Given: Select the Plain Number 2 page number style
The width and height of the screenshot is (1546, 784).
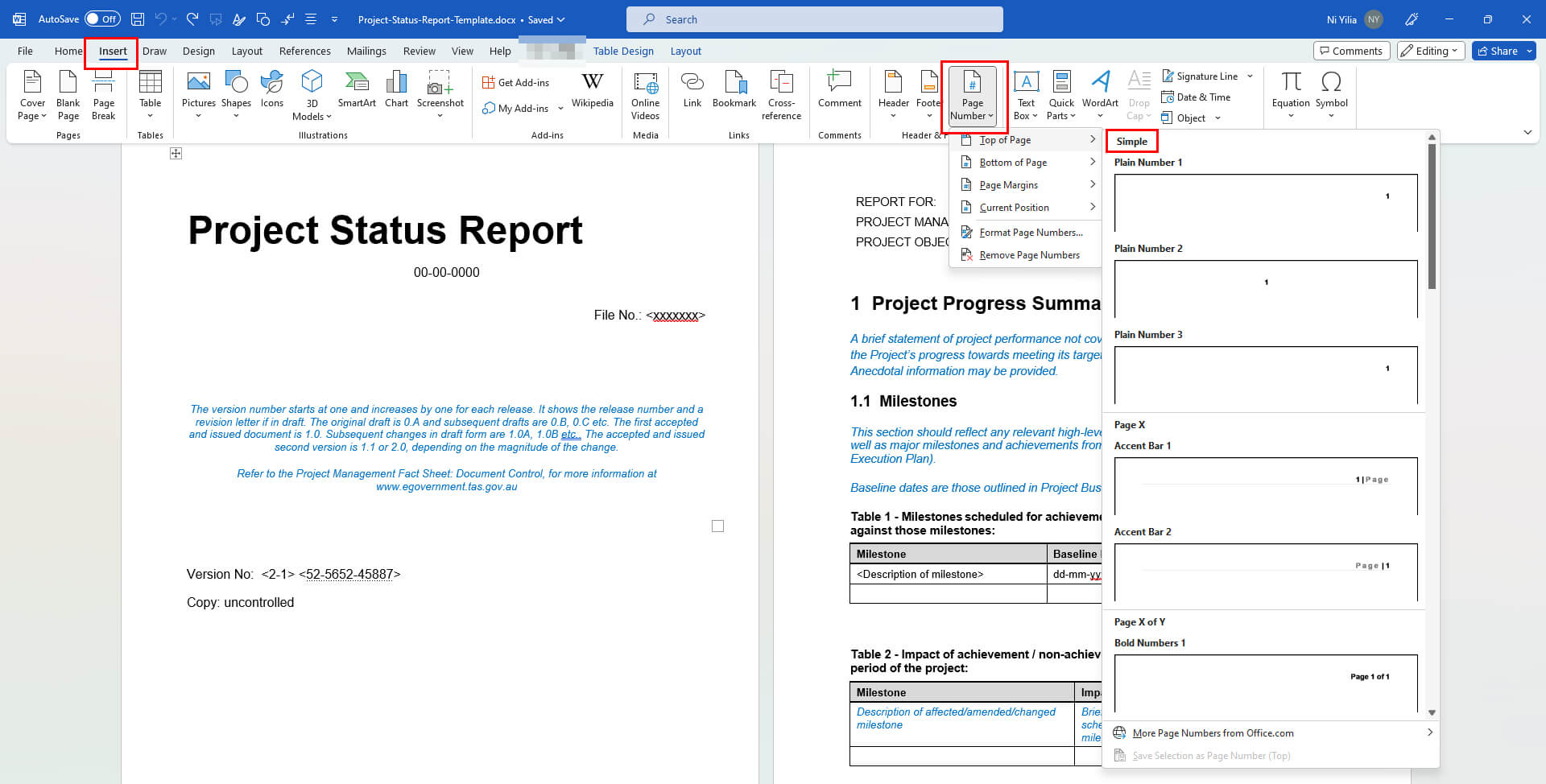Looking at the screenshot, I should [x=1265, y=290].
